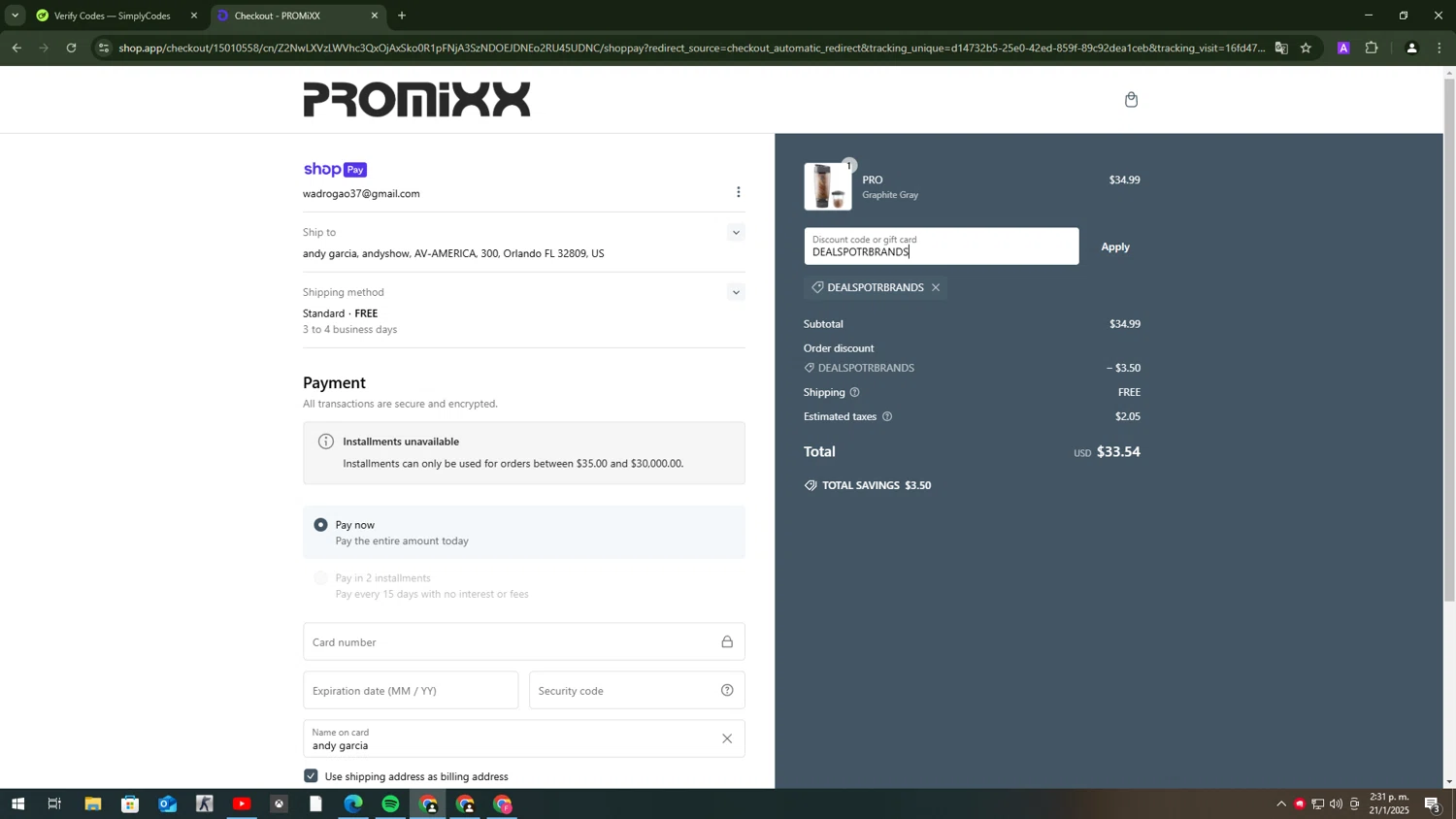Bookmark this page with star icon
This screenshot has height=819, width=1456.
click(x=1306, y=48)
